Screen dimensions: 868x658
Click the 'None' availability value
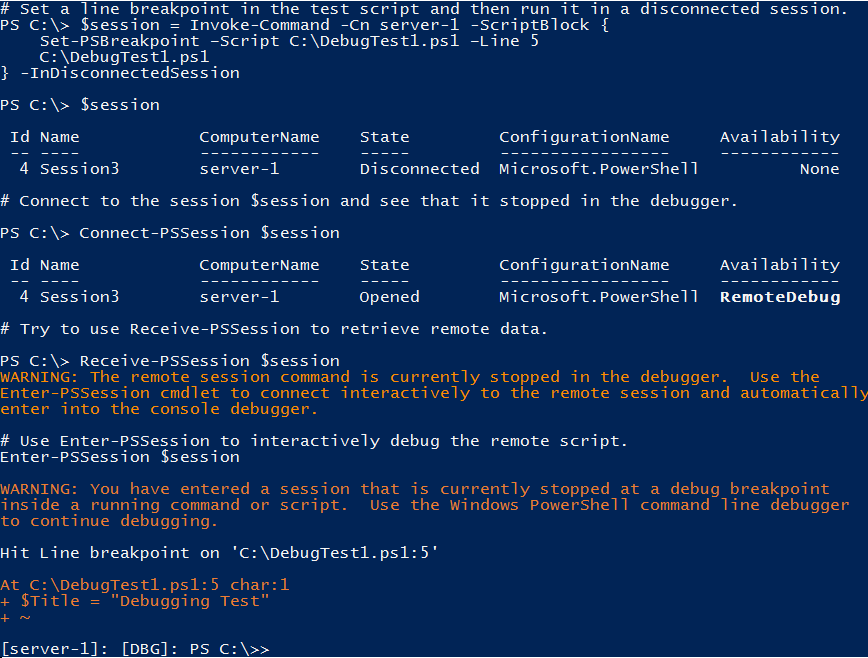point(819,169)
